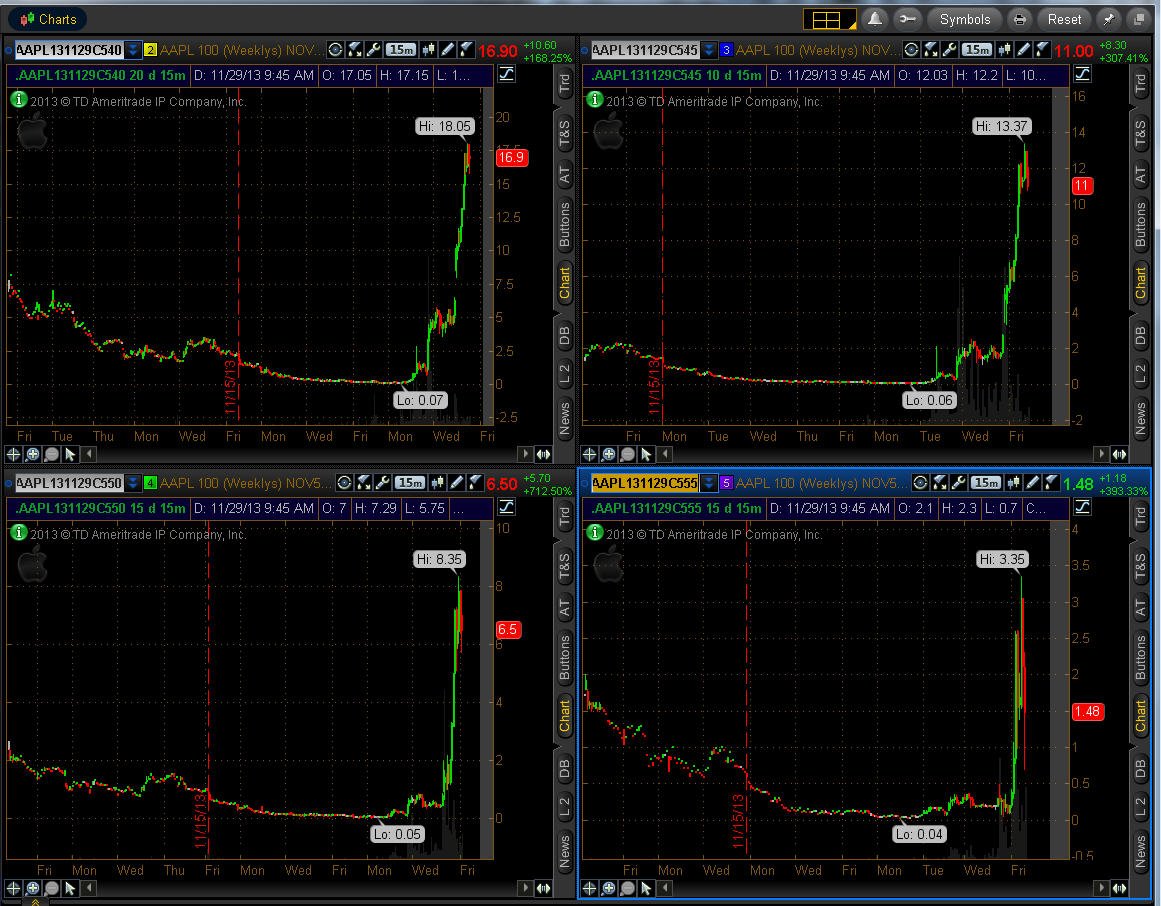Click the yellow link color box number 2
Viewport: 1161px width, 906px height.
150,50
